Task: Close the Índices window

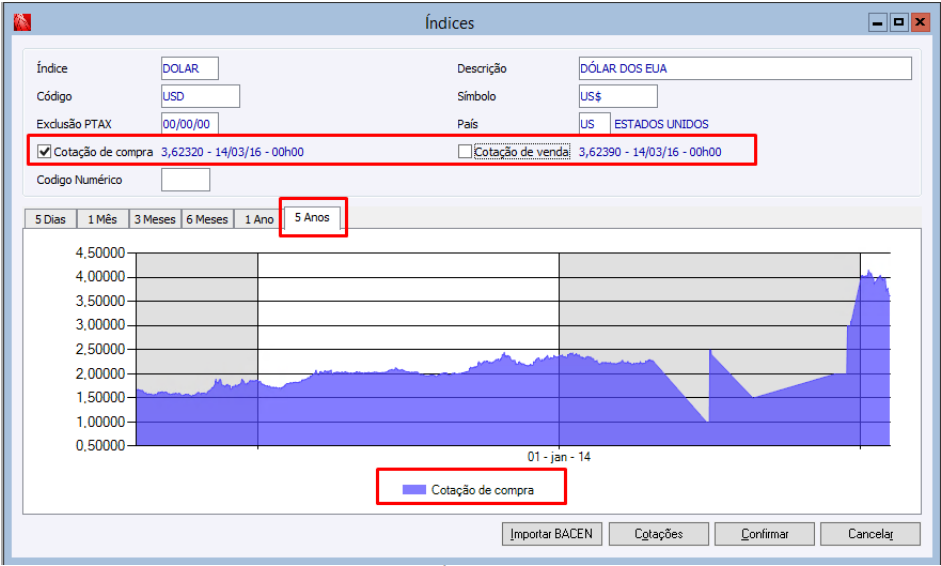Action: [920, 23]
